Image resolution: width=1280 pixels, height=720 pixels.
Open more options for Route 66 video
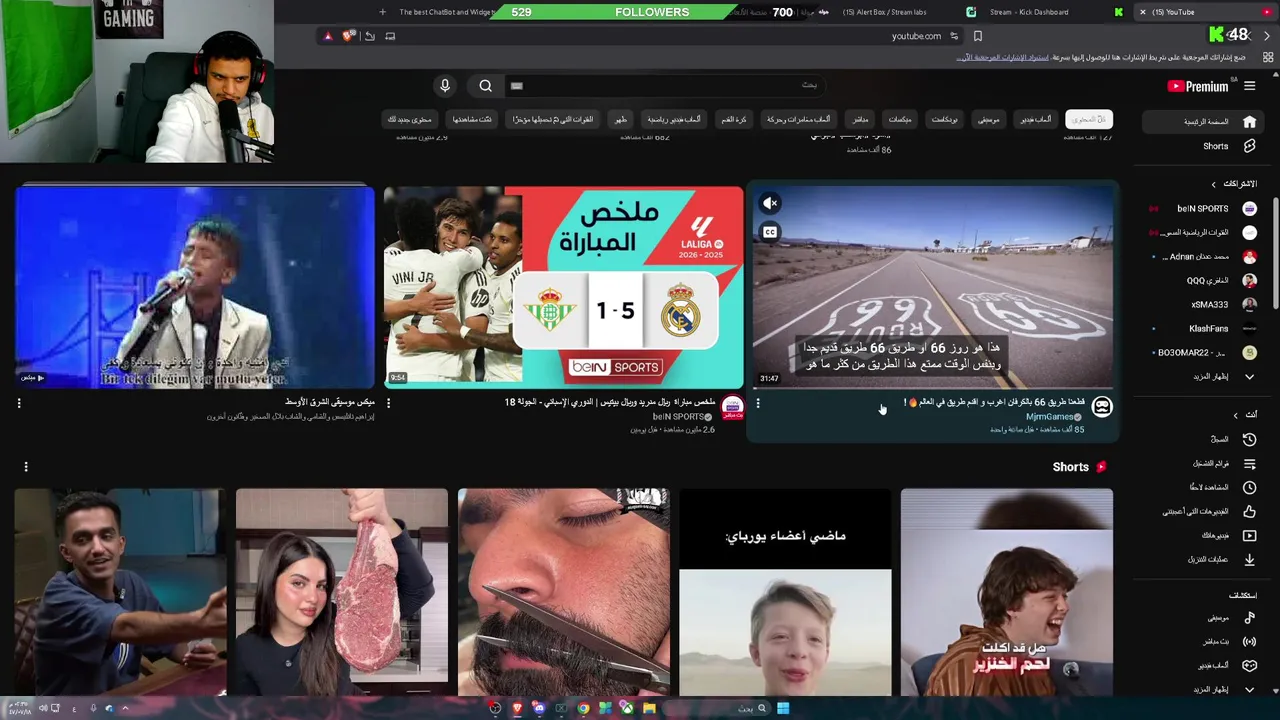click(x=758, y=403)
